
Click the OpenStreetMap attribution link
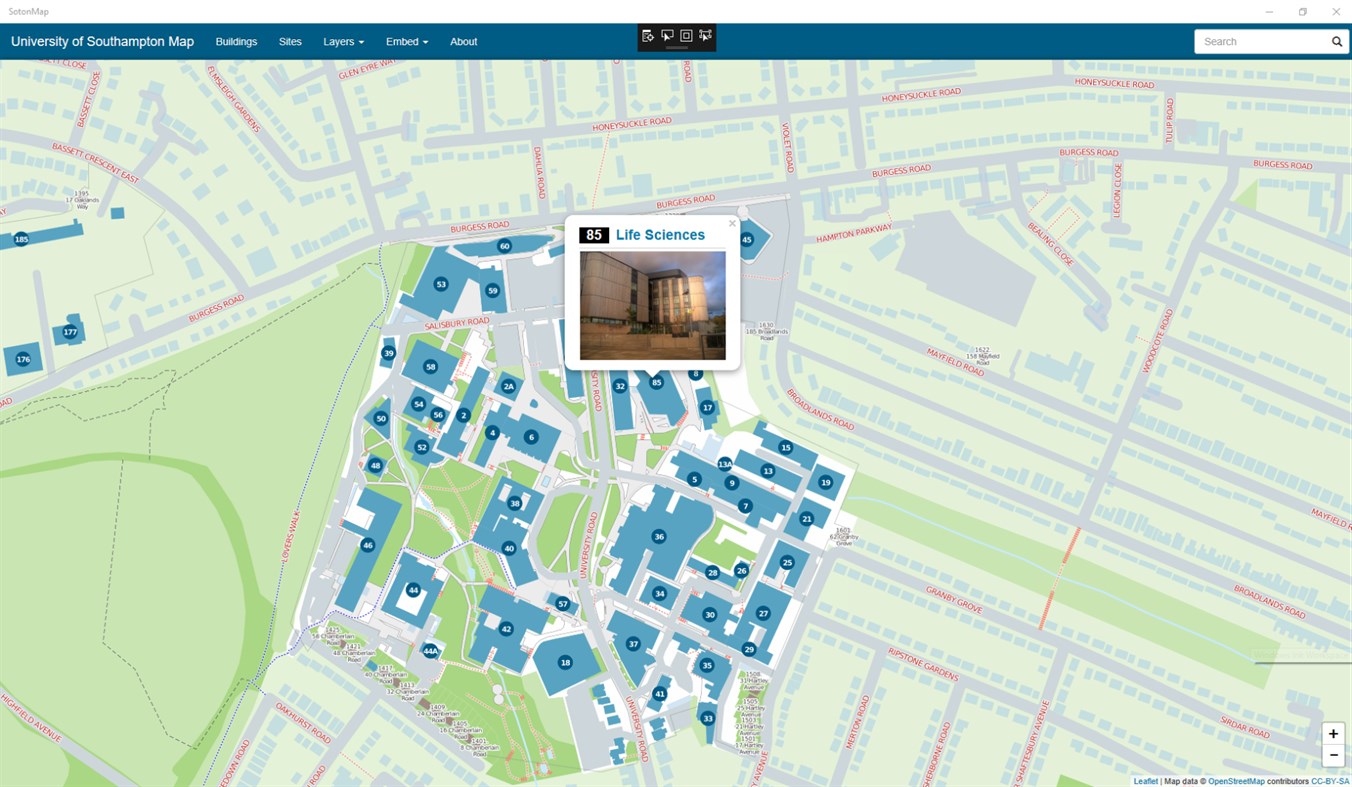[x=1236, y=781]
